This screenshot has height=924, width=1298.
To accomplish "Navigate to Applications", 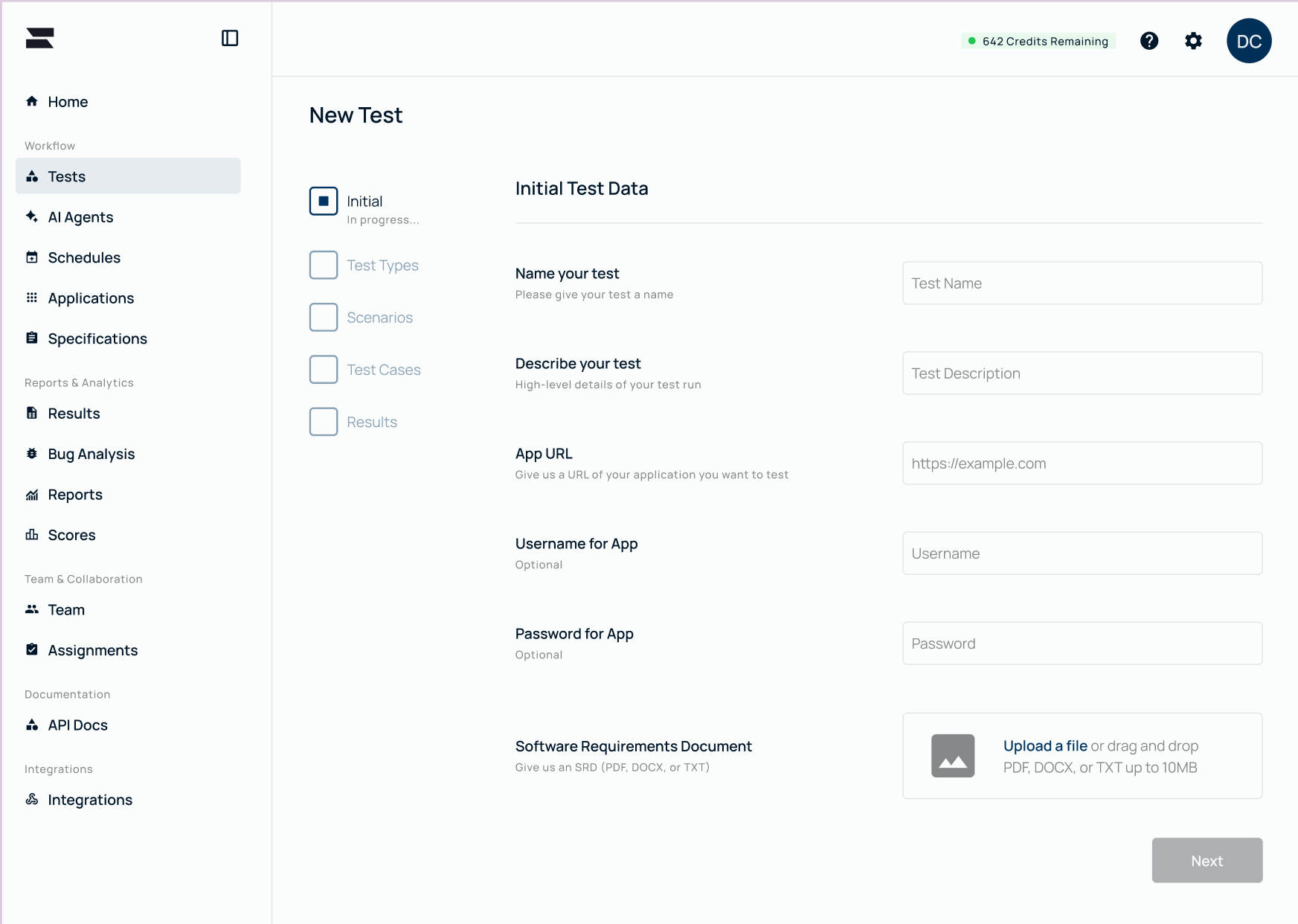I will (90, 298).
